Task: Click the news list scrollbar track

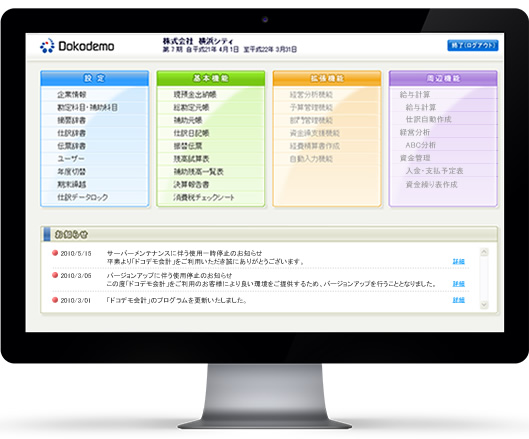Action: click(x=484, y=278)
